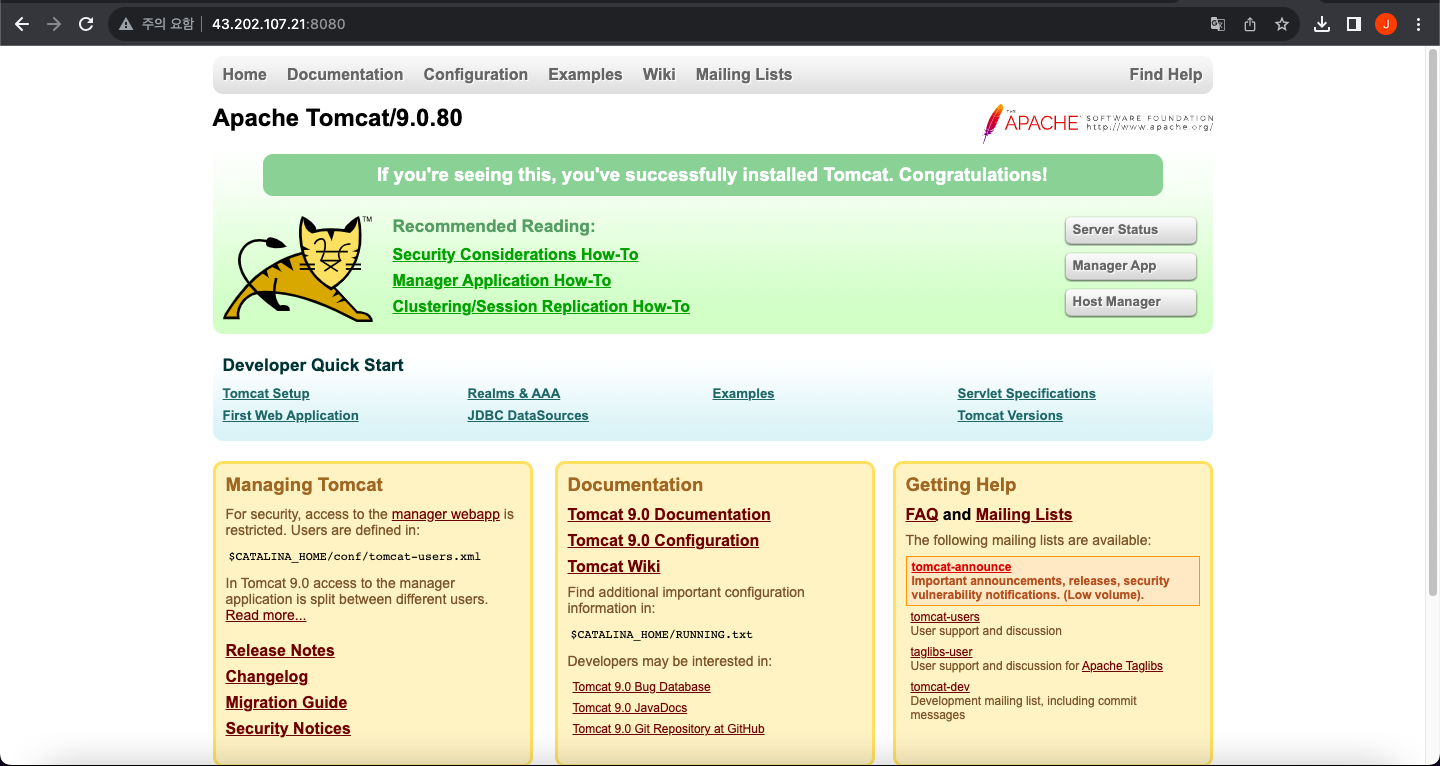Open the Examples nav item

point(585,74)
